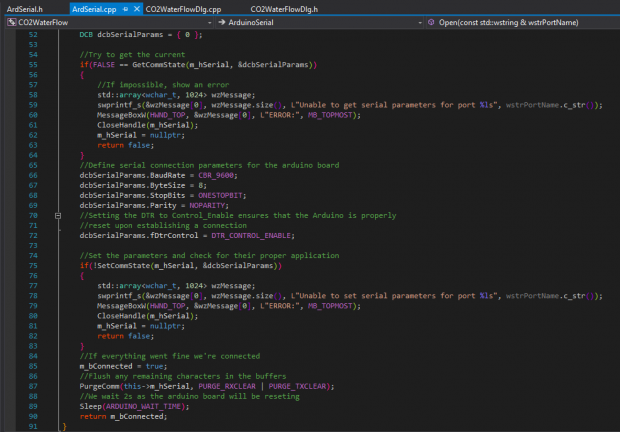620x432 pixels.
Task: Click MB_TOPMOST flag on line 60
Action: [330, 115]
